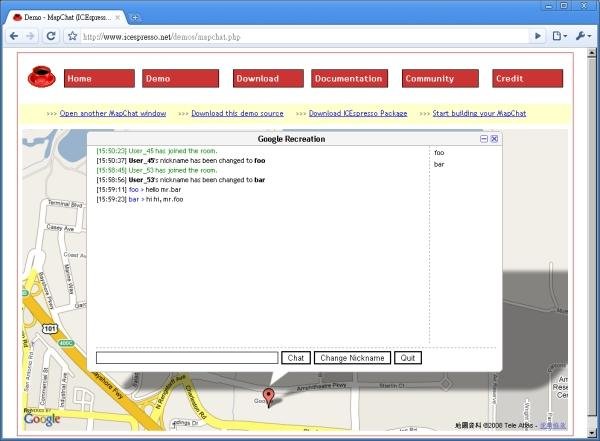Open the page control menu icon

coord(559,36)
